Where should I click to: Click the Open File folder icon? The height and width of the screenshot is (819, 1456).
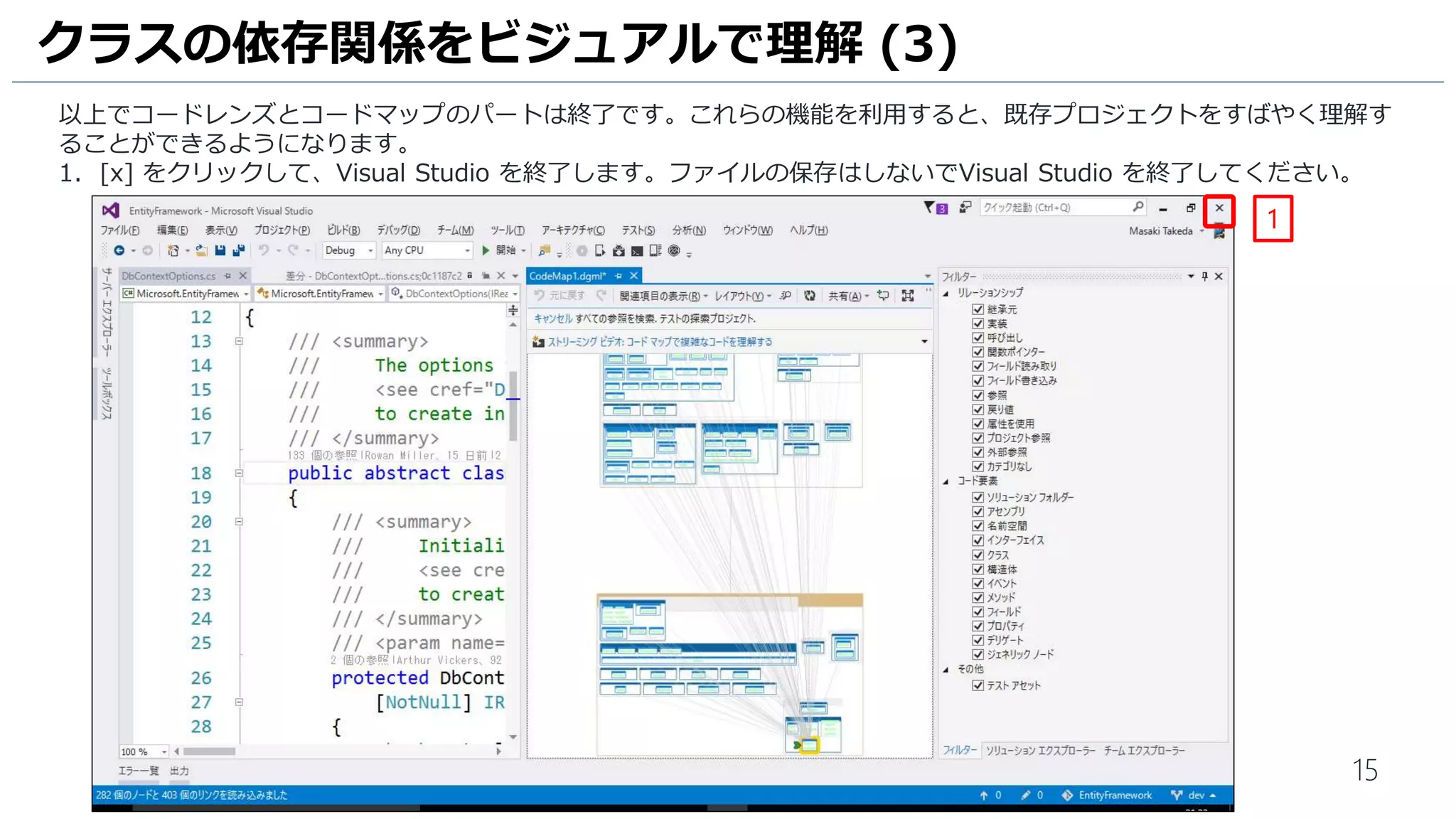[x=202, y=250]
